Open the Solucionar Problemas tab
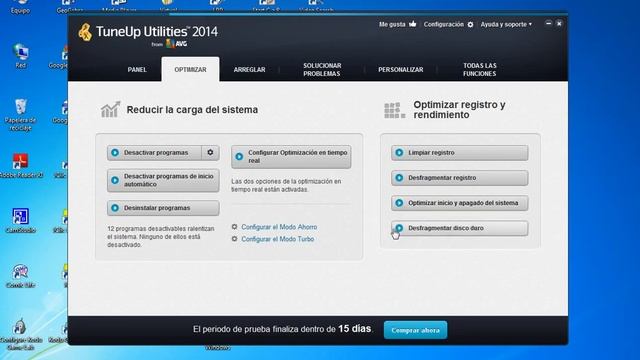 322,70
